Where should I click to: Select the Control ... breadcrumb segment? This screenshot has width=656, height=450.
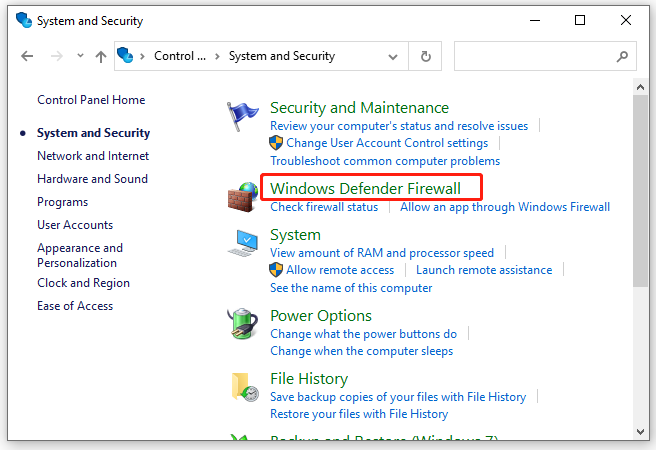tap(180, 56)
